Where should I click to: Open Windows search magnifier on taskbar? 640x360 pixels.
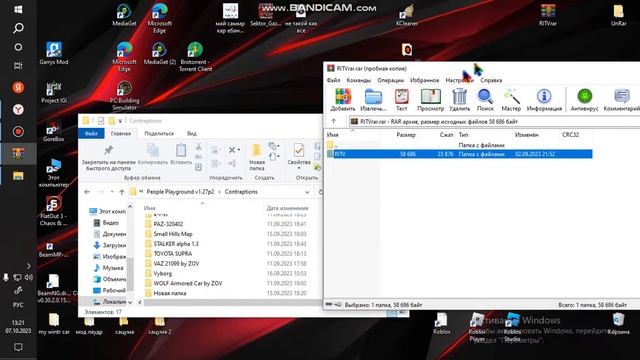click(x=18, y=28)
